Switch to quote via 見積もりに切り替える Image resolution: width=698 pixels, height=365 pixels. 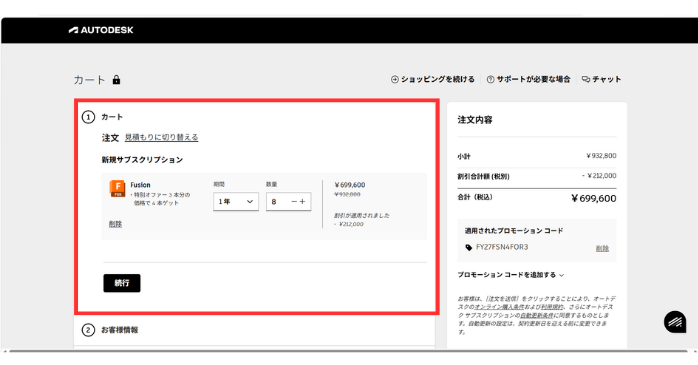(162, 137)
